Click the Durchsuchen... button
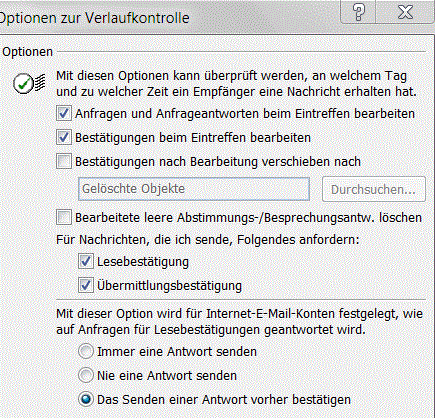 coord(374,189)
